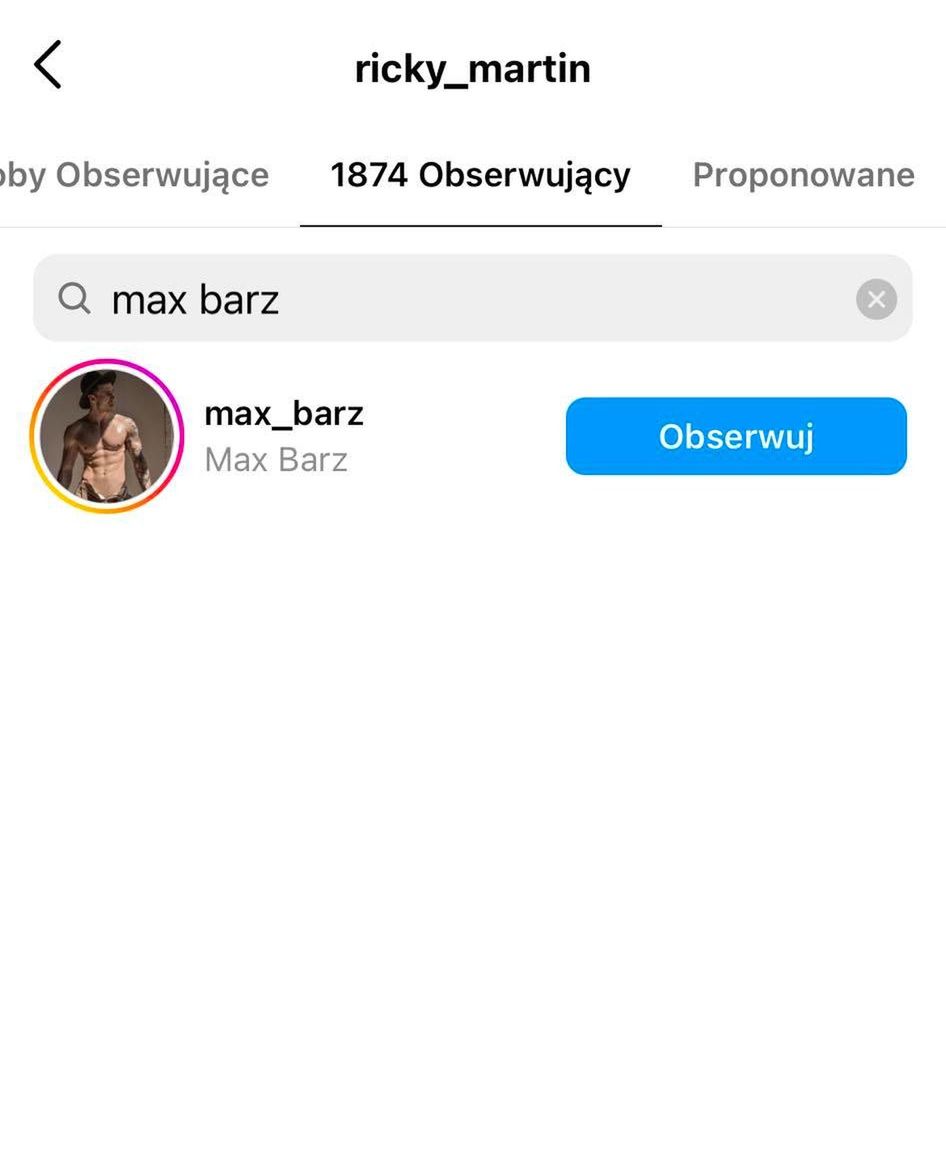
Task: Open max_barz's story via profile picture
Action: tap(107, 436)
